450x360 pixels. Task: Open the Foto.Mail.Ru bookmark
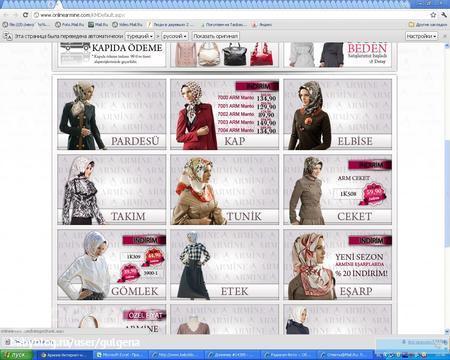point(69,24)
